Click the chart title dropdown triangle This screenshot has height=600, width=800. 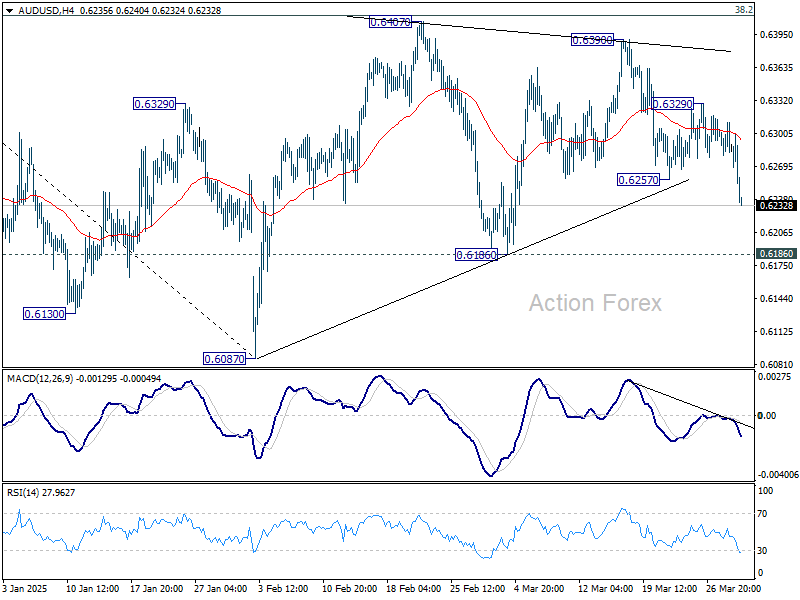coord(10,10)
